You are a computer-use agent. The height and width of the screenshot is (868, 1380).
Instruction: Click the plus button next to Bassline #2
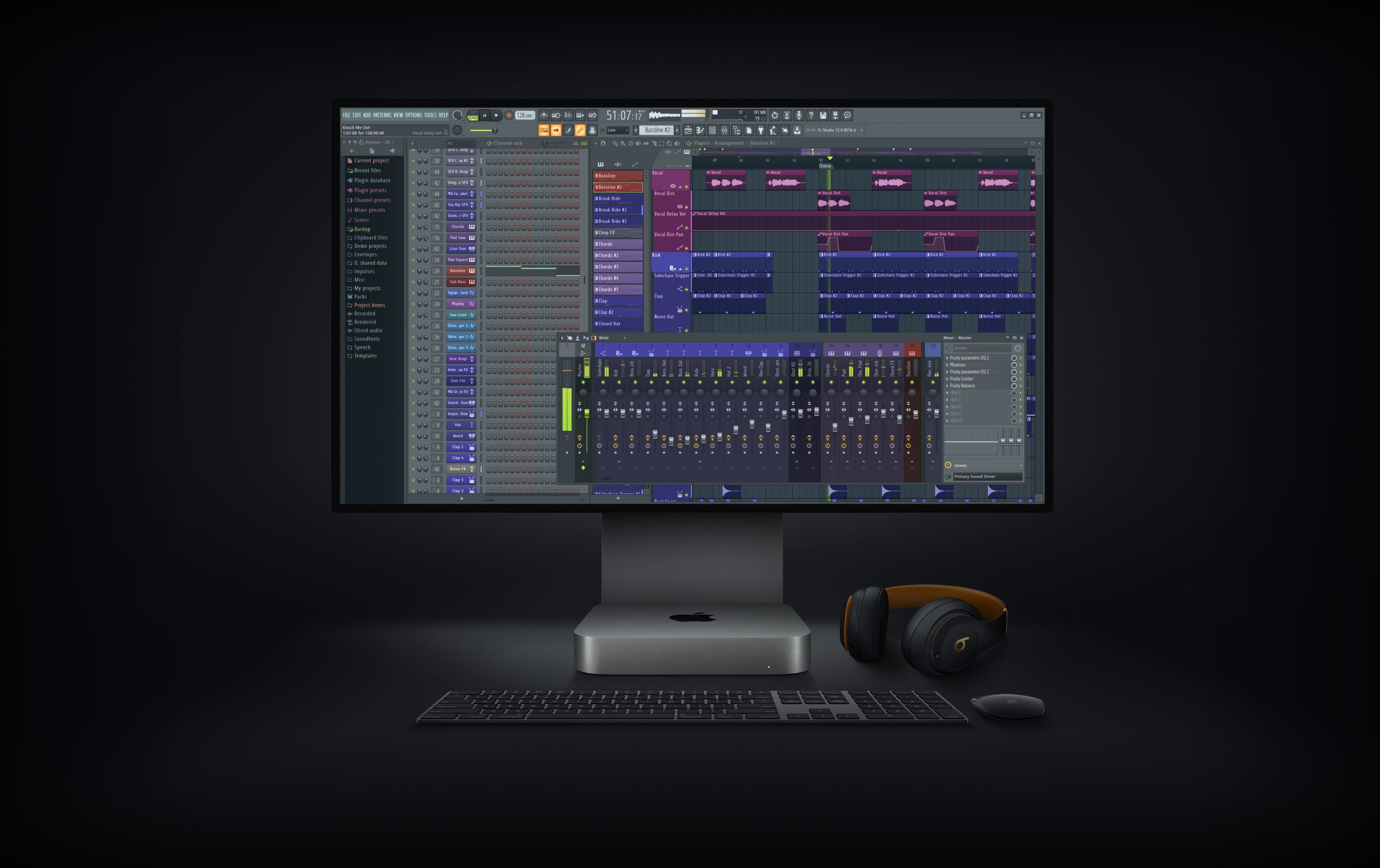pyautogui.click(x=677, y=130)
